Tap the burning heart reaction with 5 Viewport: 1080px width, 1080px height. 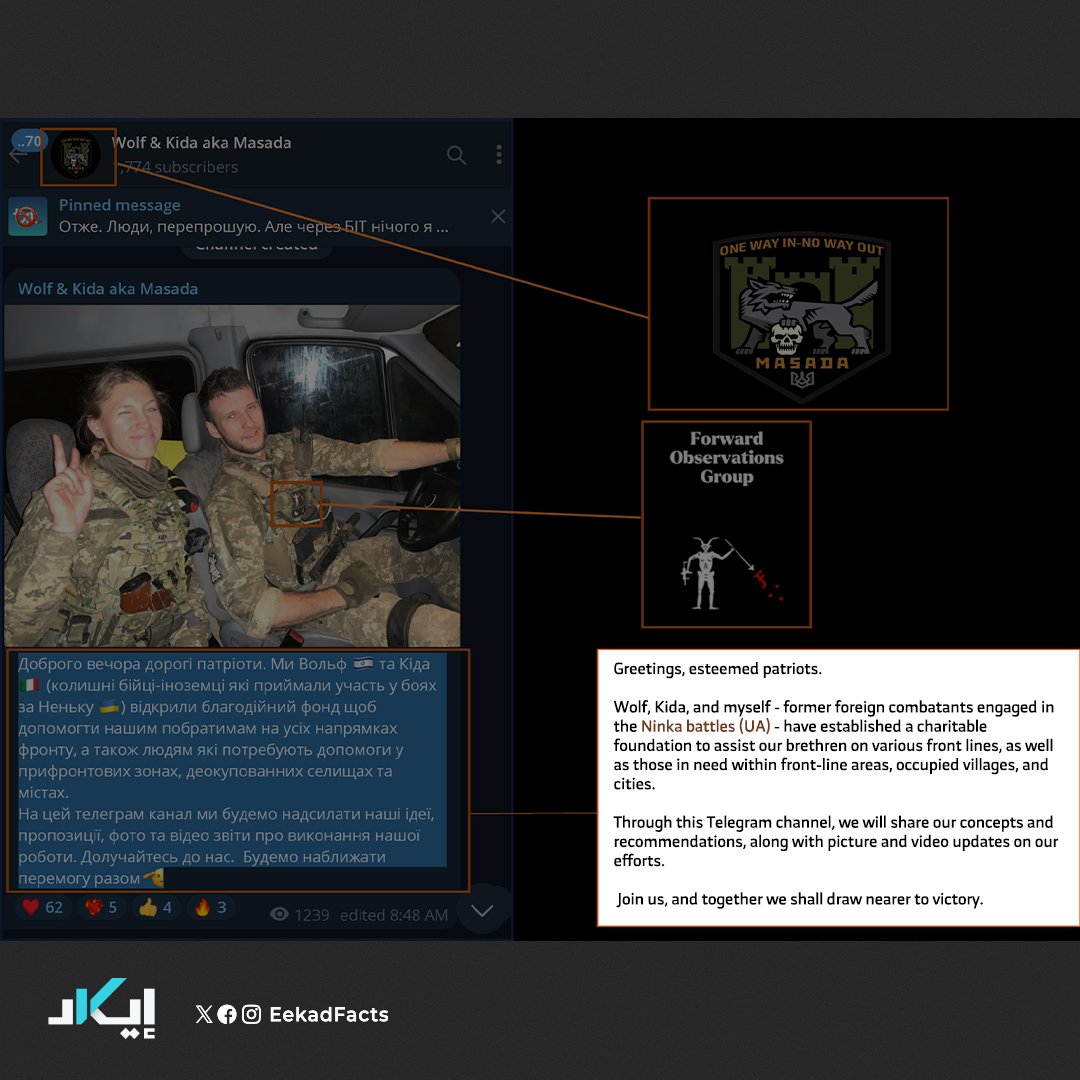tap(101, 907)
